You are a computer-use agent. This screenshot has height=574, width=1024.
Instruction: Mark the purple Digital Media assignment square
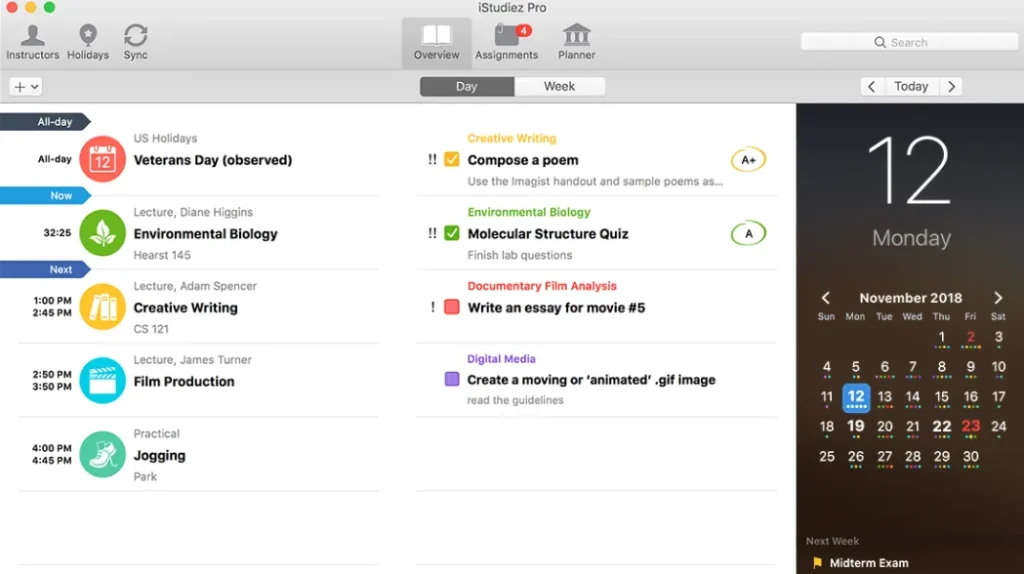[x=452, y=380]
